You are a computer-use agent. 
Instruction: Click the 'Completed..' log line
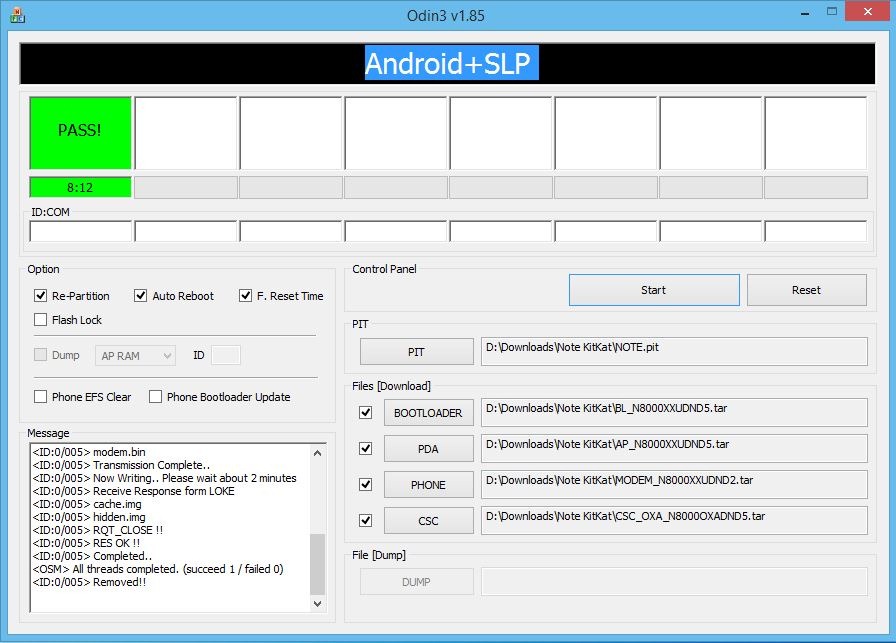click(x=93, y=556)
